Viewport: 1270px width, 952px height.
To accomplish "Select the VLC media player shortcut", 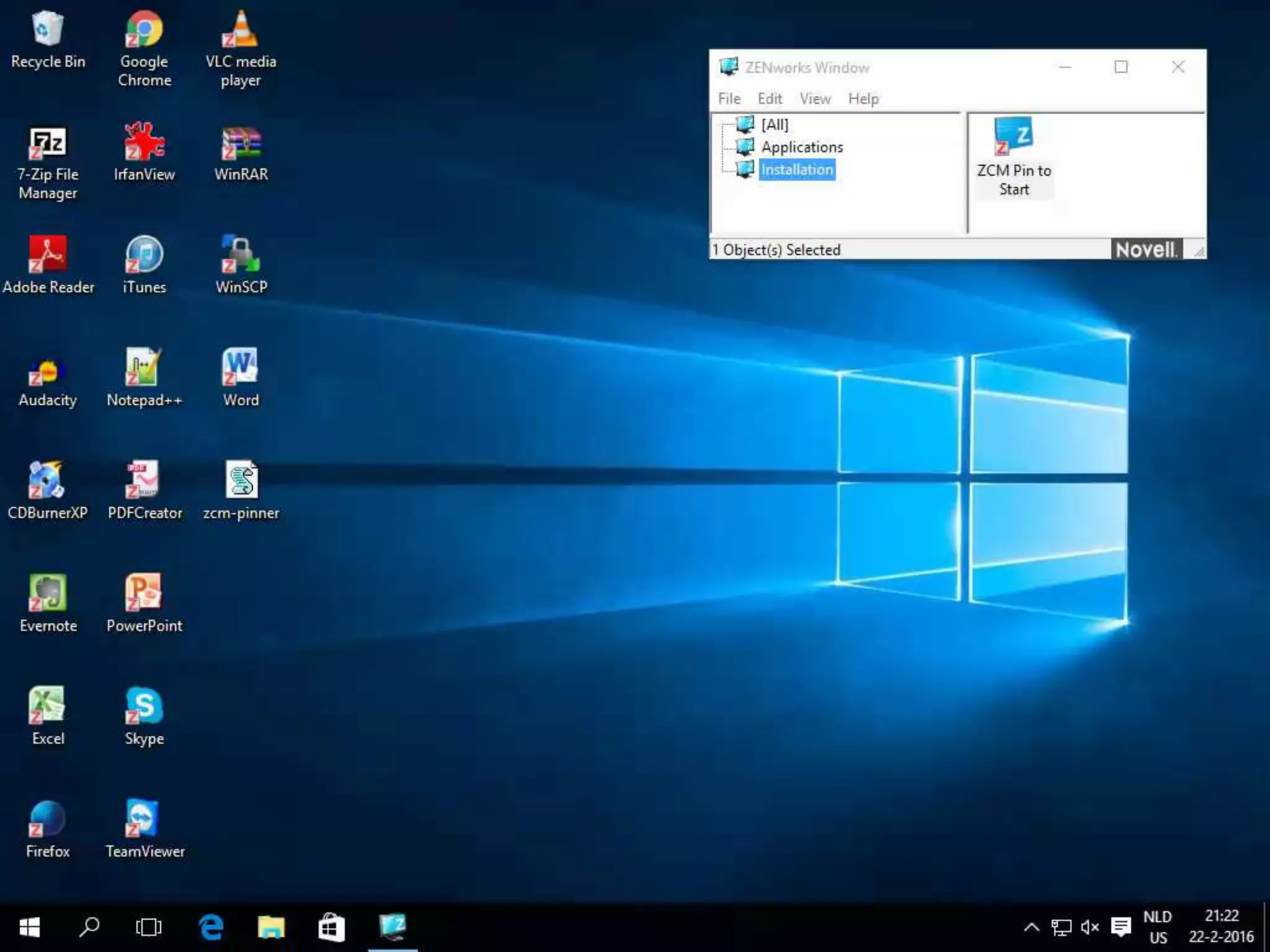I will (x=241, y=48).
